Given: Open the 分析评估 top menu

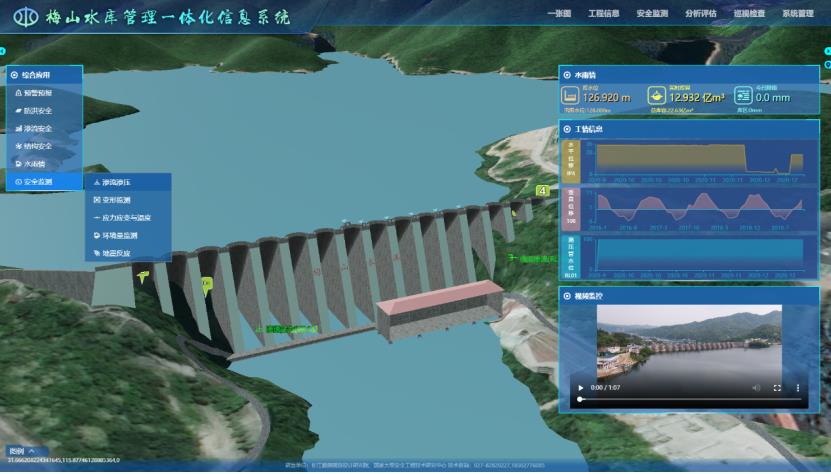Looking at the screenshot, I should click(x=701, y=14).
